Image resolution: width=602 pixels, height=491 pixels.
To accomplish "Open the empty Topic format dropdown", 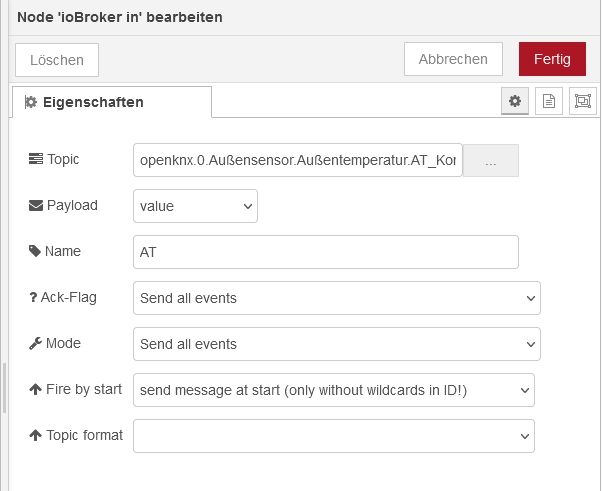I will (x=334, y=436).
